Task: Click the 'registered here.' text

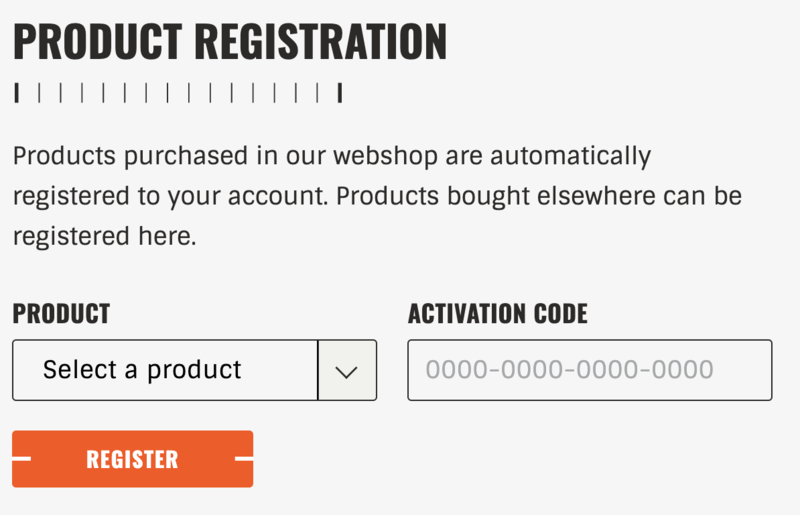Action: click(x=105, y=236)
